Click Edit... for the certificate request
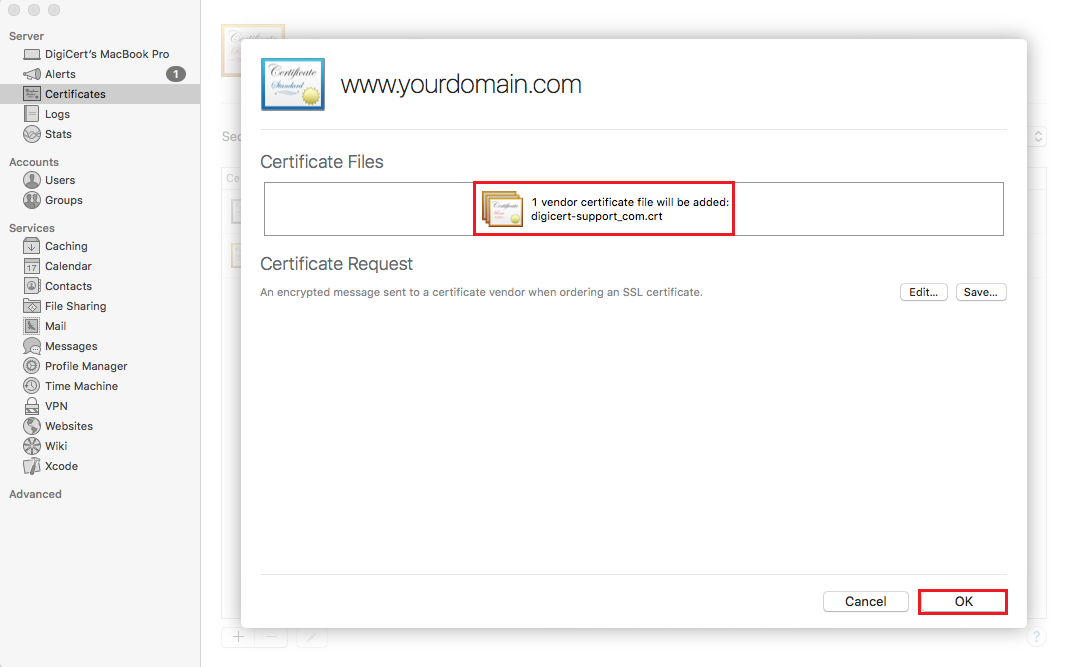 point(923,292)
